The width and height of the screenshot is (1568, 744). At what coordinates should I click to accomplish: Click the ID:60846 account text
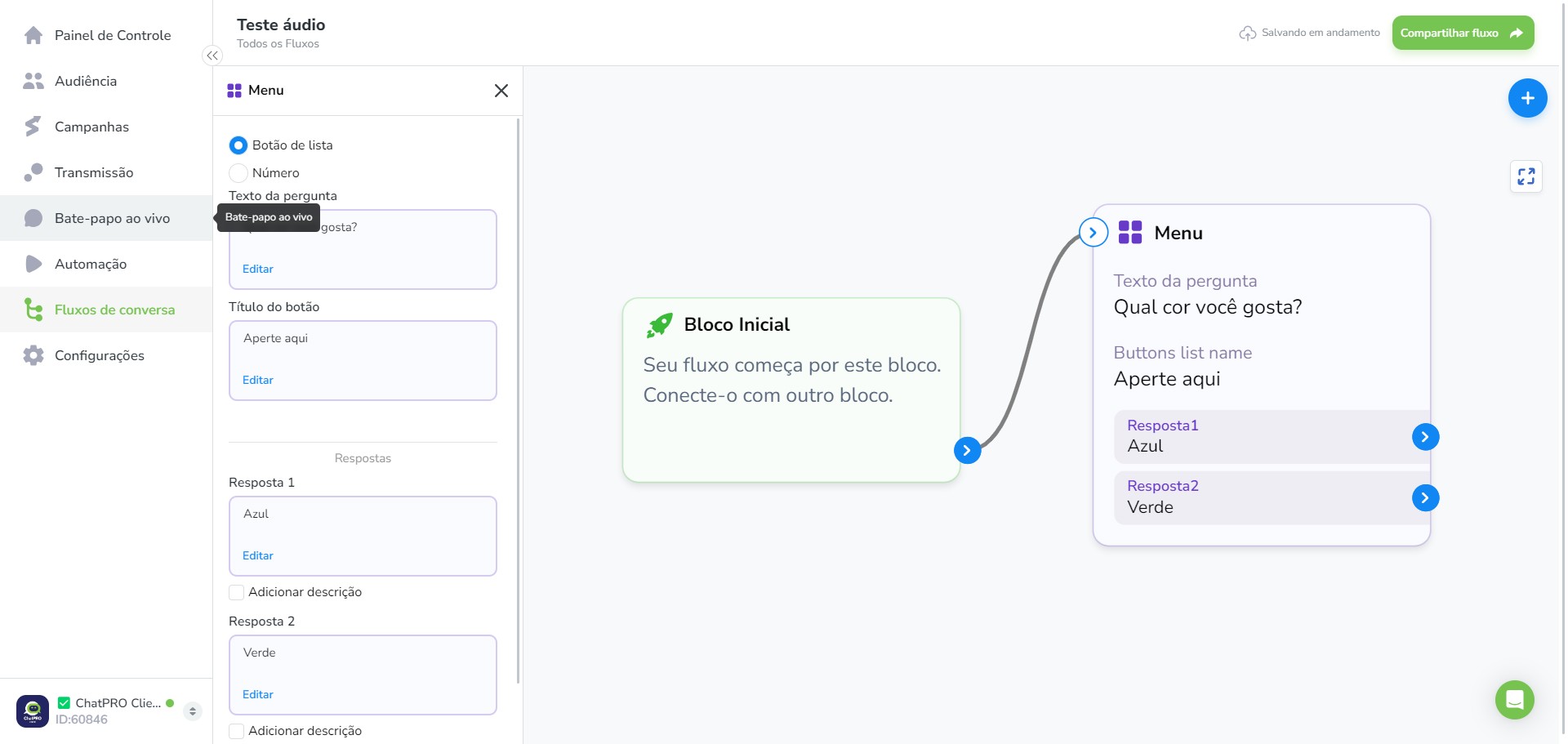(x=82, y=719)
